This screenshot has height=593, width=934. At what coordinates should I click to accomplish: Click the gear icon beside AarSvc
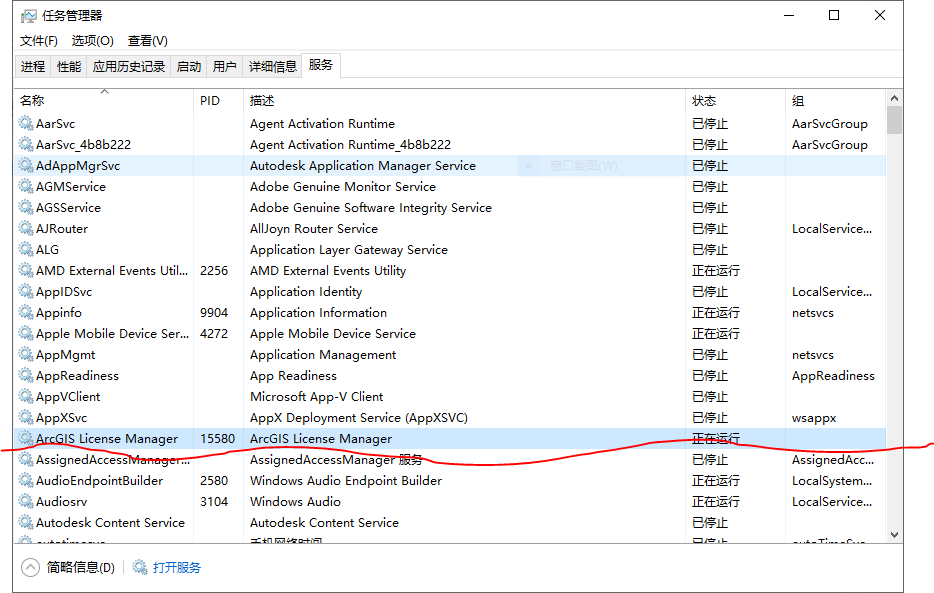click(25, 123)
